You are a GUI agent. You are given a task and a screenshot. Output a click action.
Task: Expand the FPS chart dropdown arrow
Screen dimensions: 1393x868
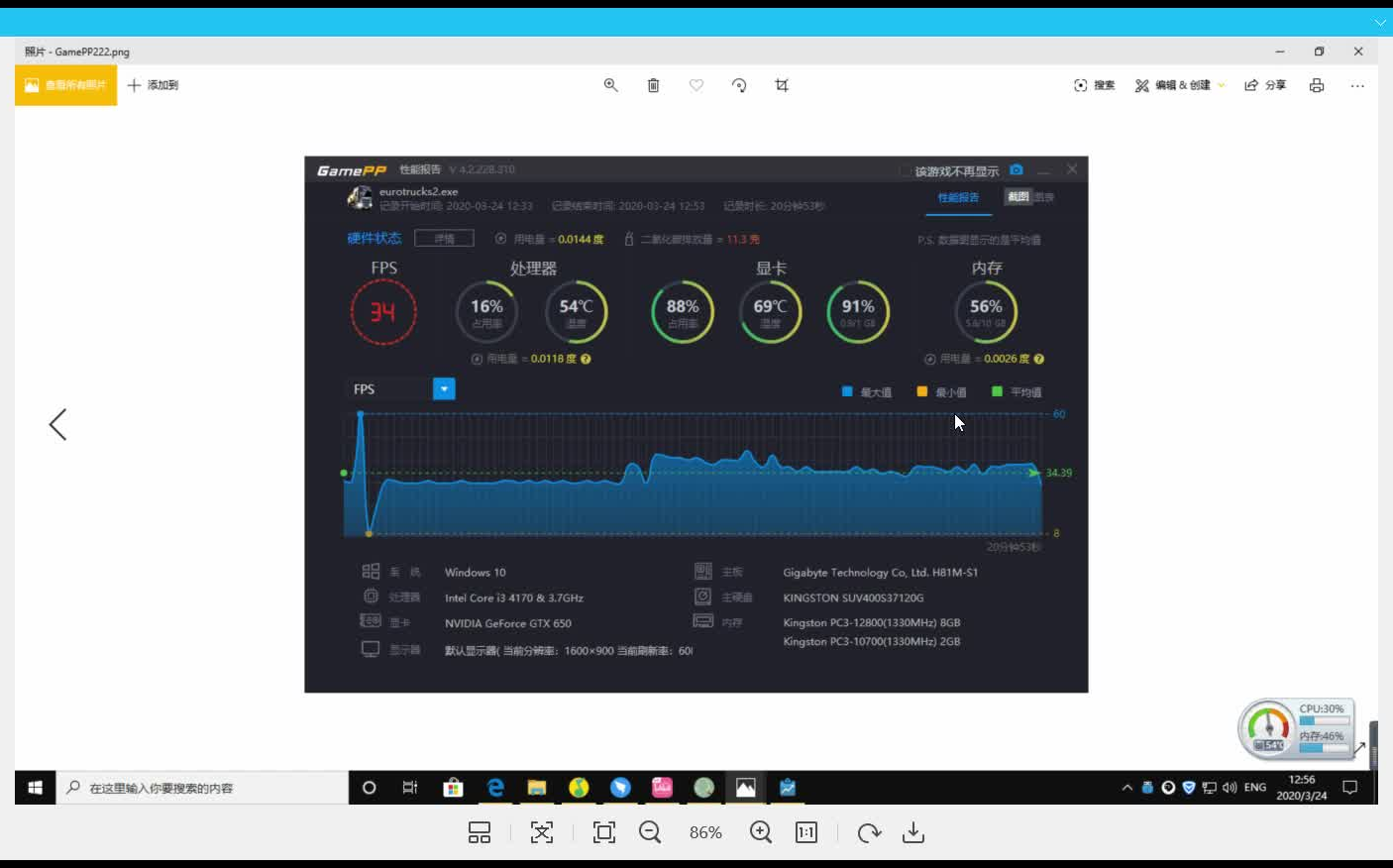(x=444, y=388)
